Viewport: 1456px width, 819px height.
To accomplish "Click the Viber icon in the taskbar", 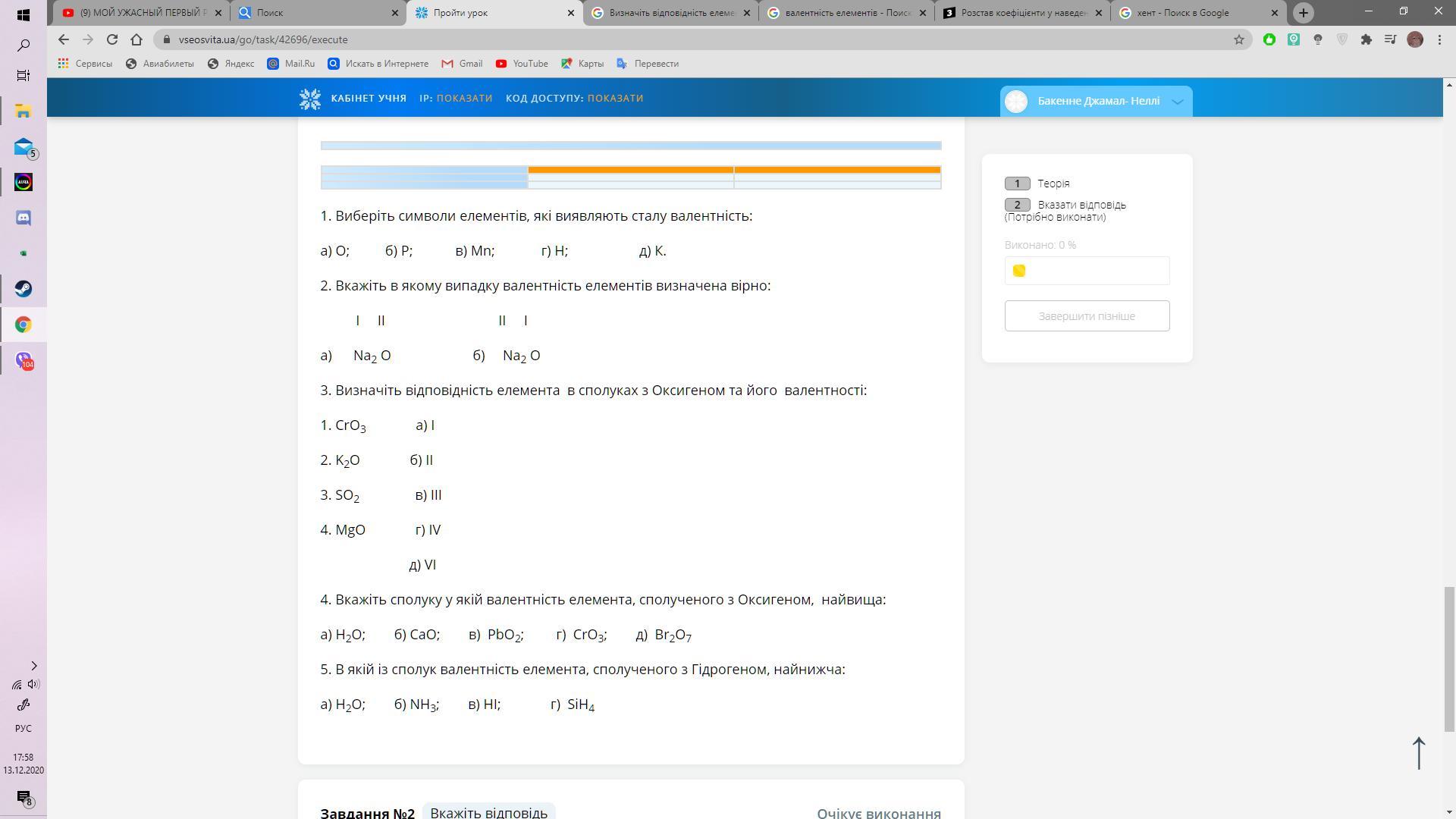I will (23, 361).
